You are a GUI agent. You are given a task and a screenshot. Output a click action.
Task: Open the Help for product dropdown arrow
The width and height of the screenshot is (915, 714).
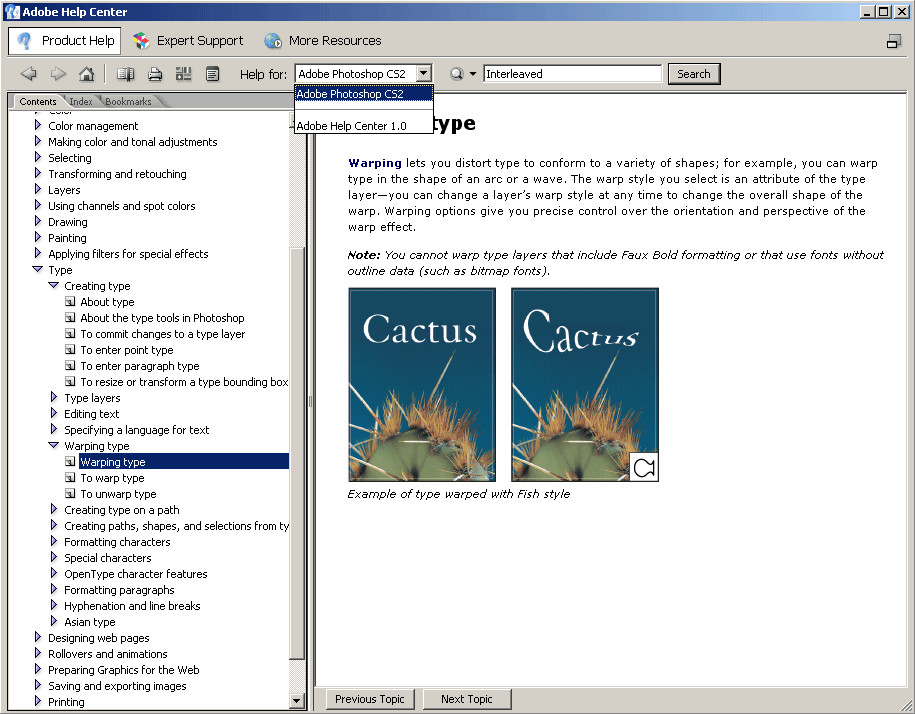pyautogui.click(x=424, y=74)
